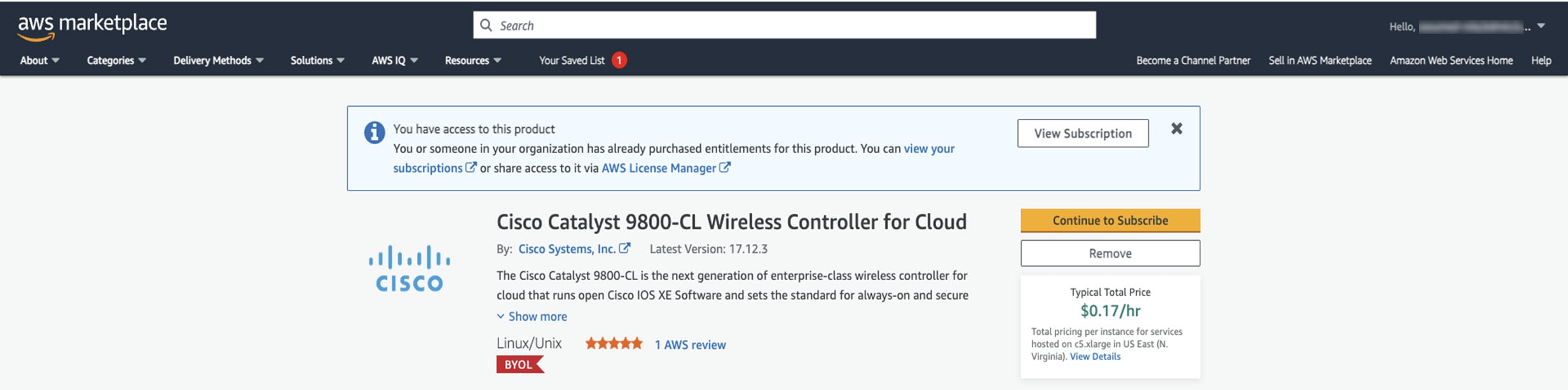Click the five-star rating icons
This screenshot has width=1568, height=390.
coord(614,344)
